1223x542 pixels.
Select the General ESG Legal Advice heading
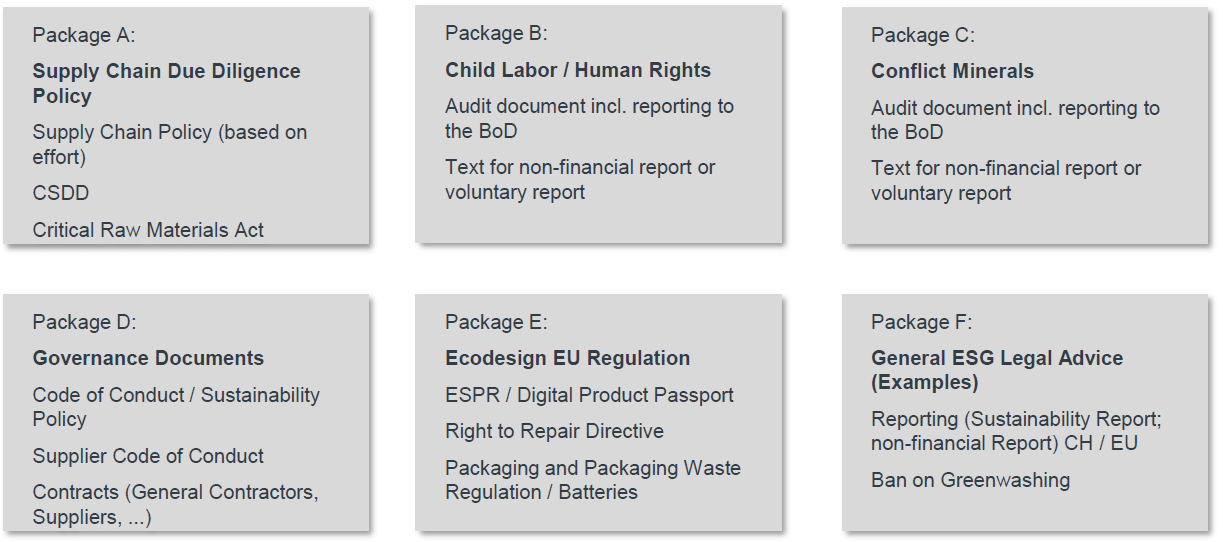coord(997,370)
